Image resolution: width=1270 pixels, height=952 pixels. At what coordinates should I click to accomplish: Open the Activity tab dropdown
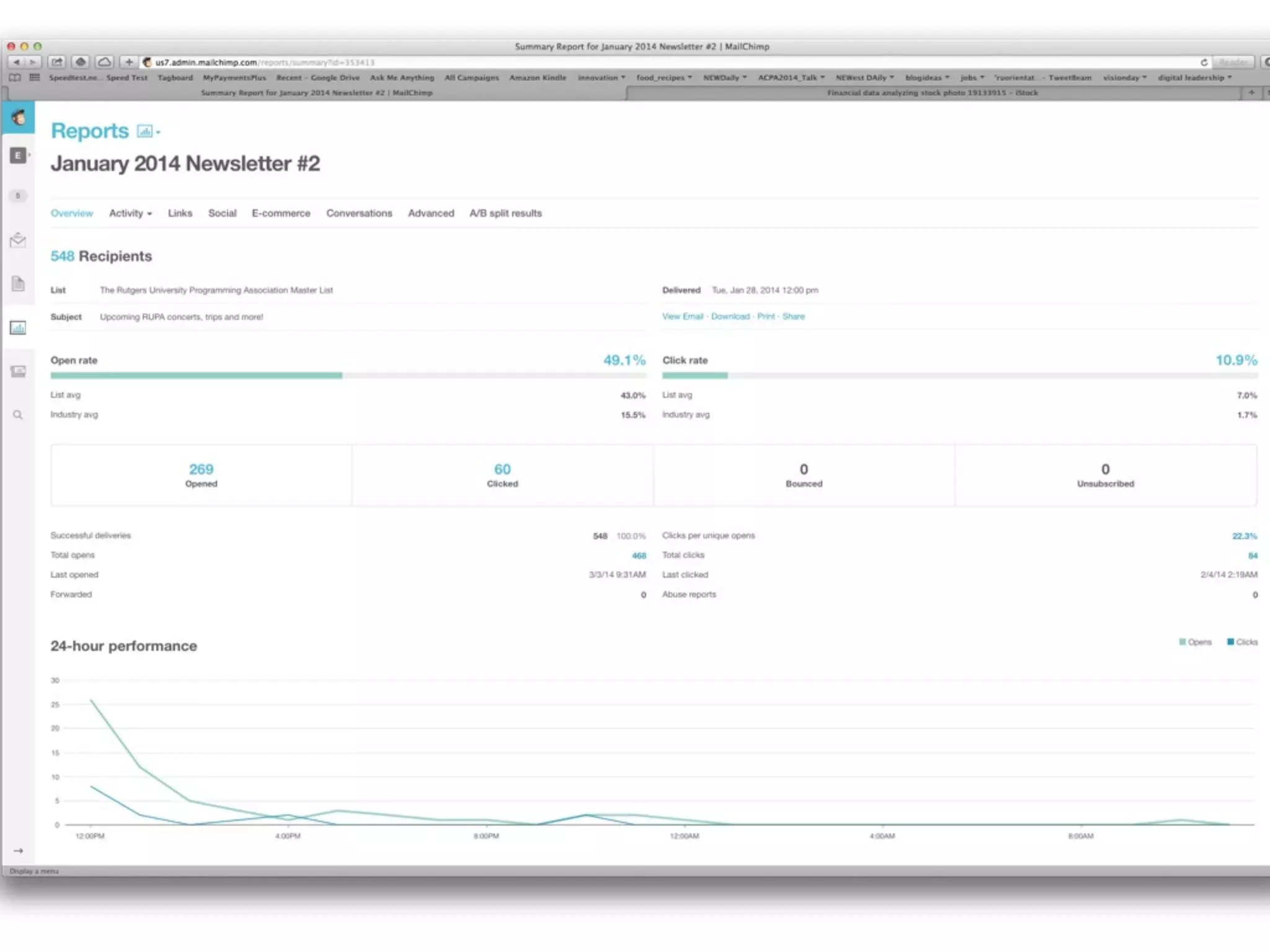tap(130, 213)
